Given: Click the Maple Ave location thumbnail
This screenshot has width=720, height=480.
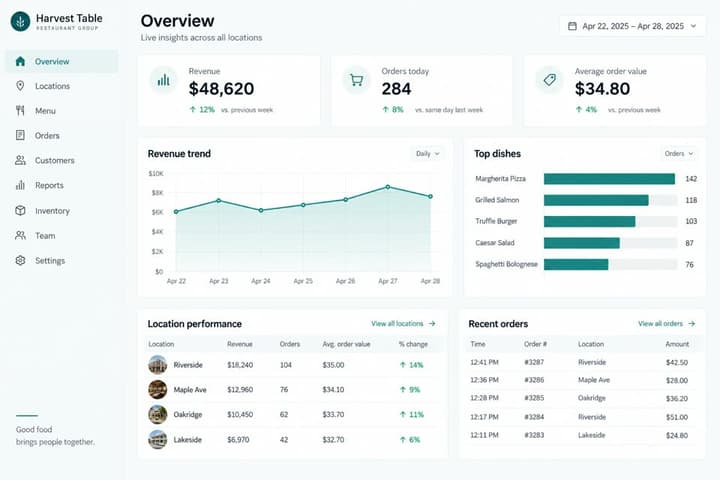Looking at the screenshot, I should (158, 390).
